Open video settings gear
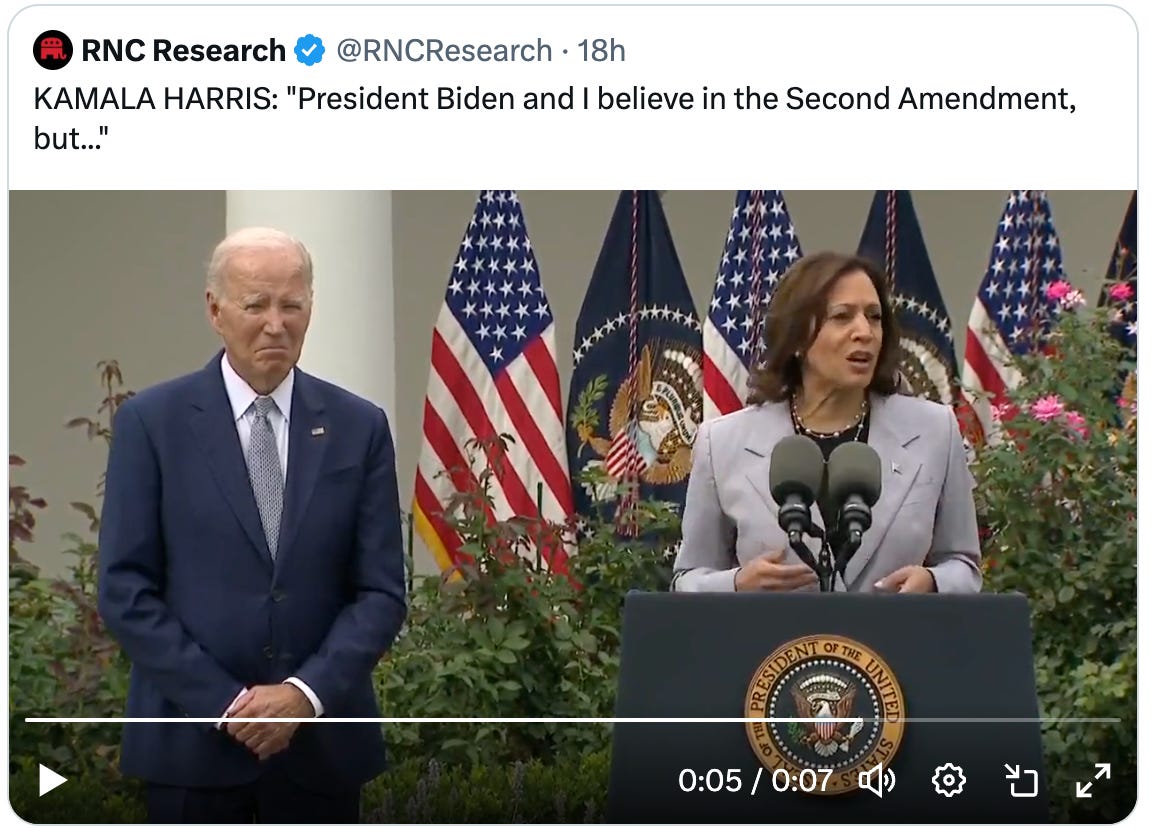 (x=948, y=780)
